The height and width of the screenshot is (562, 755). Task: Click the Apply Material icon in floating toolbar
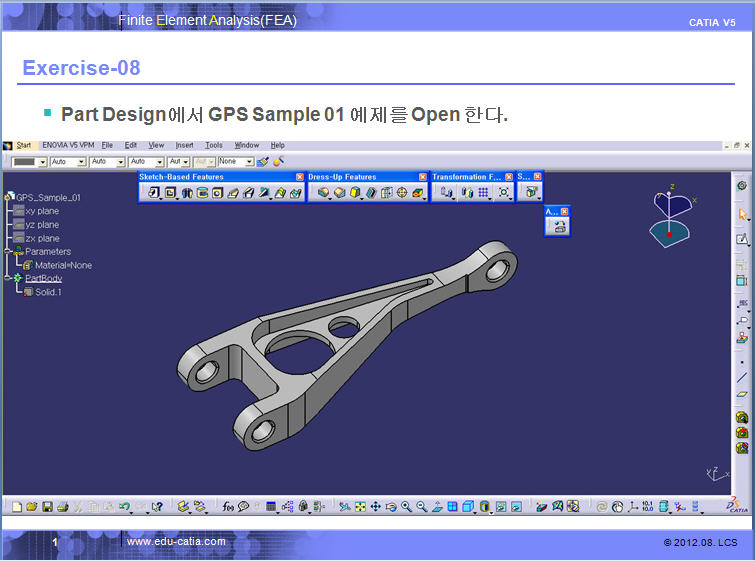point(558,227)
